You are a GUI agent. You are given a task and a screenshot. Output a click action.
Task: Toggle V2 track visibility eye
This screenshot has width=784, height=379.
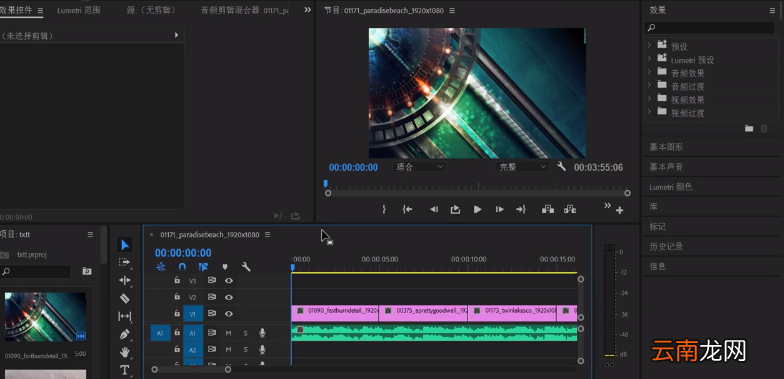(x=228, y=297)
